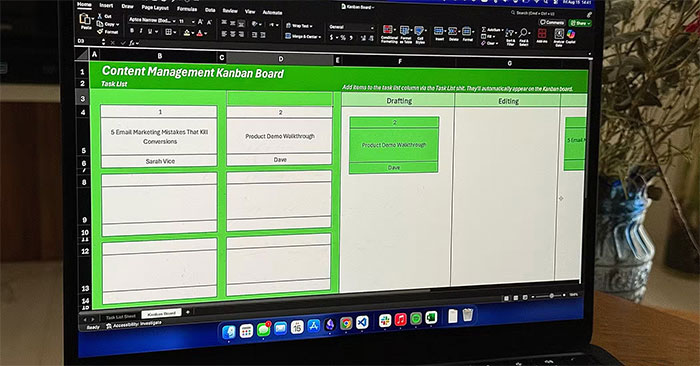Click the Find & Select magnifier icon
The height and width of the screenshot is (366, 700).
tap(524, 33)
